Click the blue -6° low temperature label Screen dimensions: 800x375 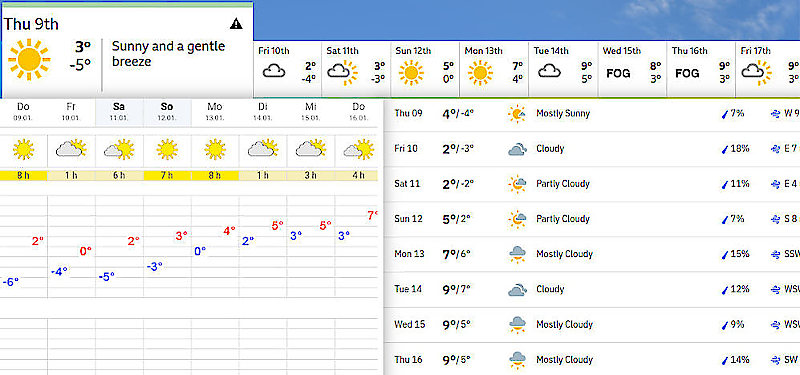(11, 281)
